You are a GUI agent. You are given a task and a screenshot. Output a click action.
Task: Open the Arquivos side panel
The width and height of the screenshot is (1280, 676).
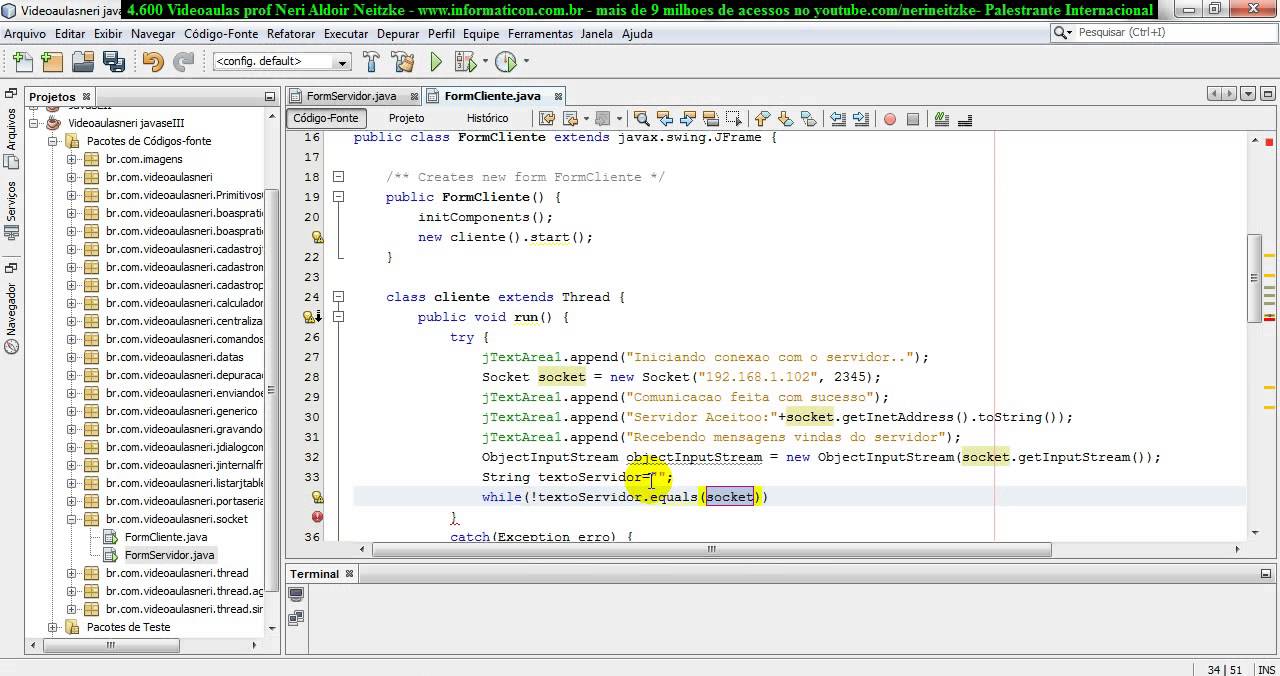(11, 128)
